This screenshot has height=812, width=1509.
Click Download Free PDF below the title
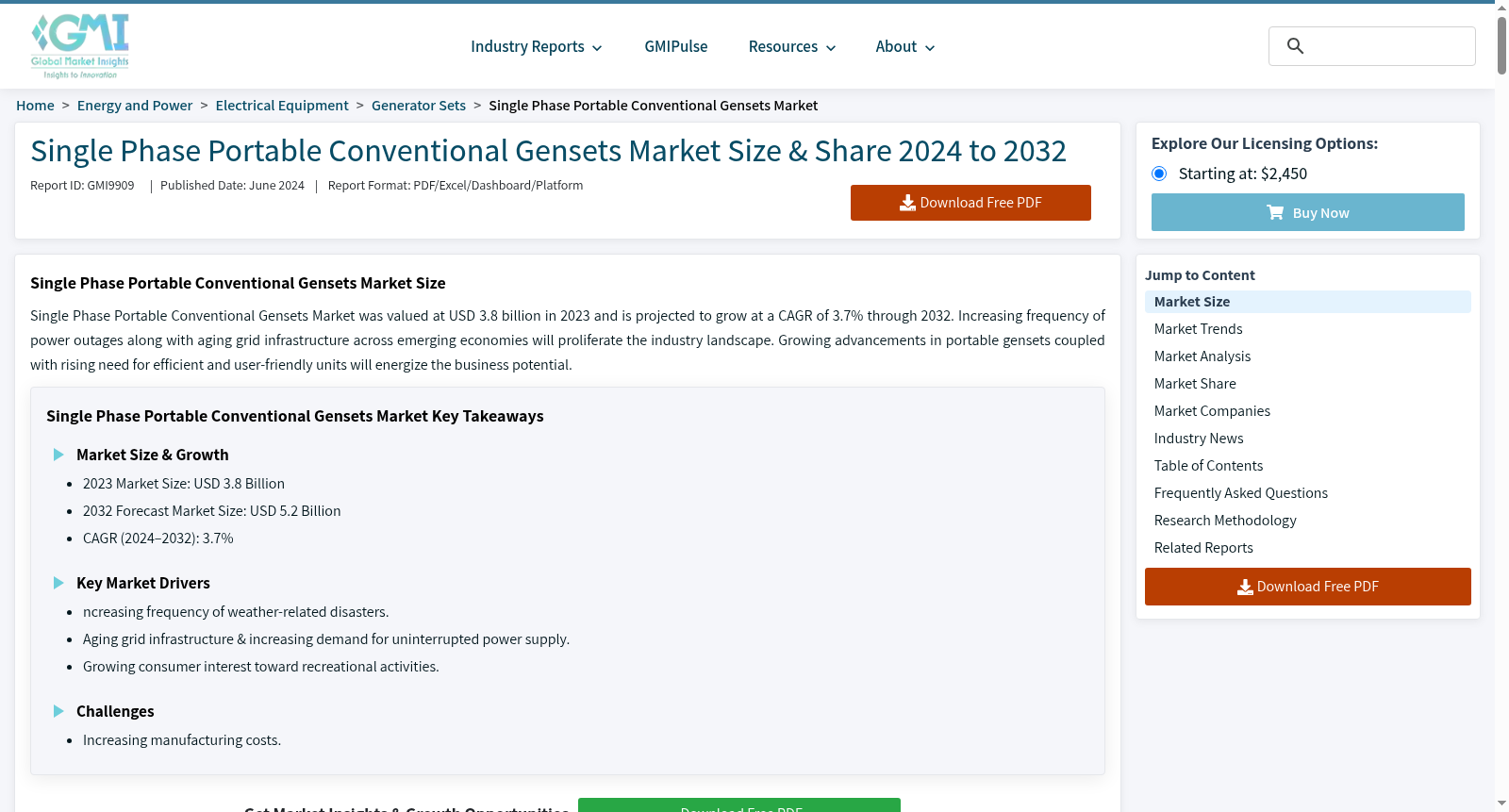(970, 203)
